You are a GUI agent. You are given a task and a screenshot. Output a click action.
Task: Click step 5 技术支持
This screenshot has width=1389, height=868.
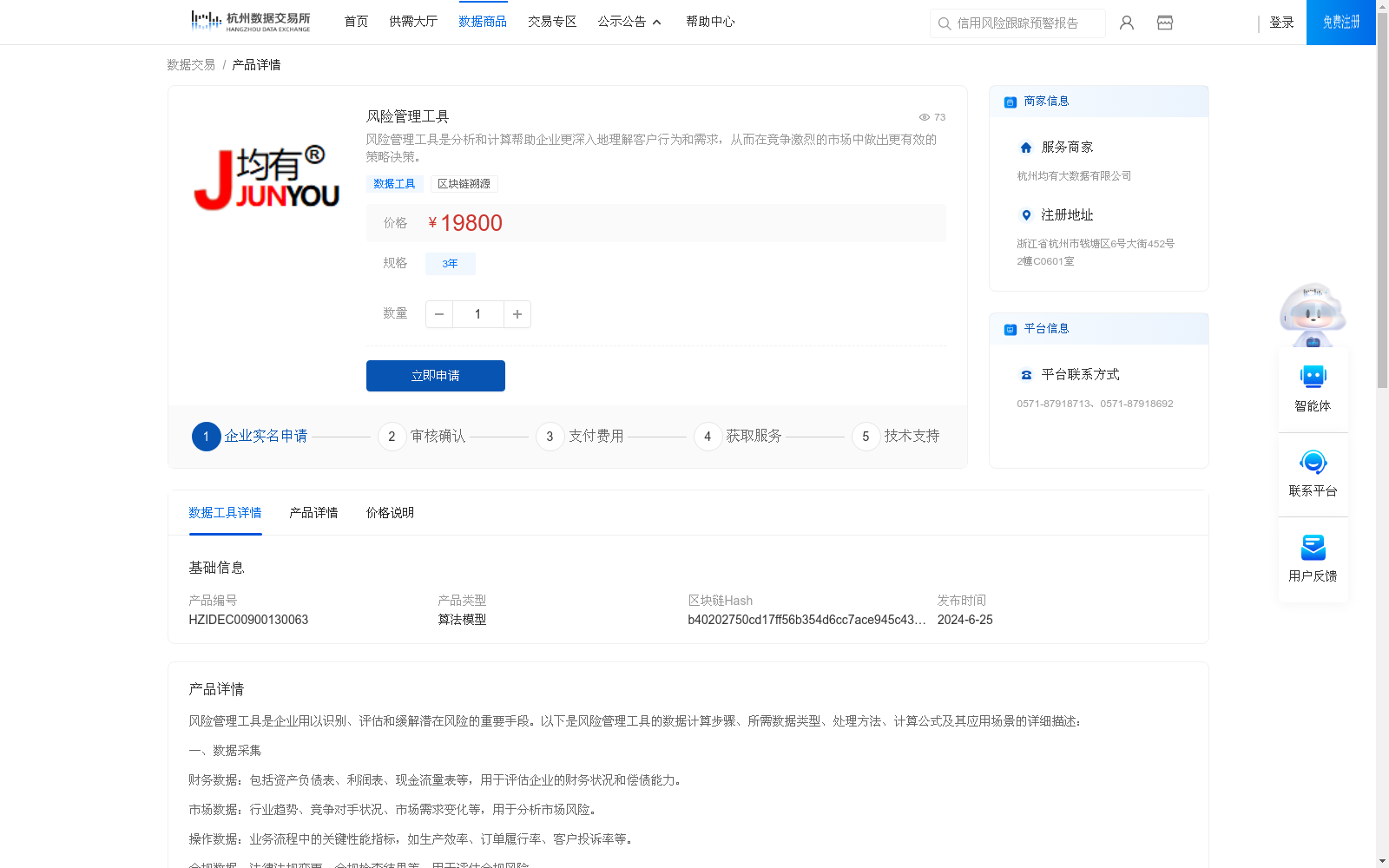(x=896, y=437)
